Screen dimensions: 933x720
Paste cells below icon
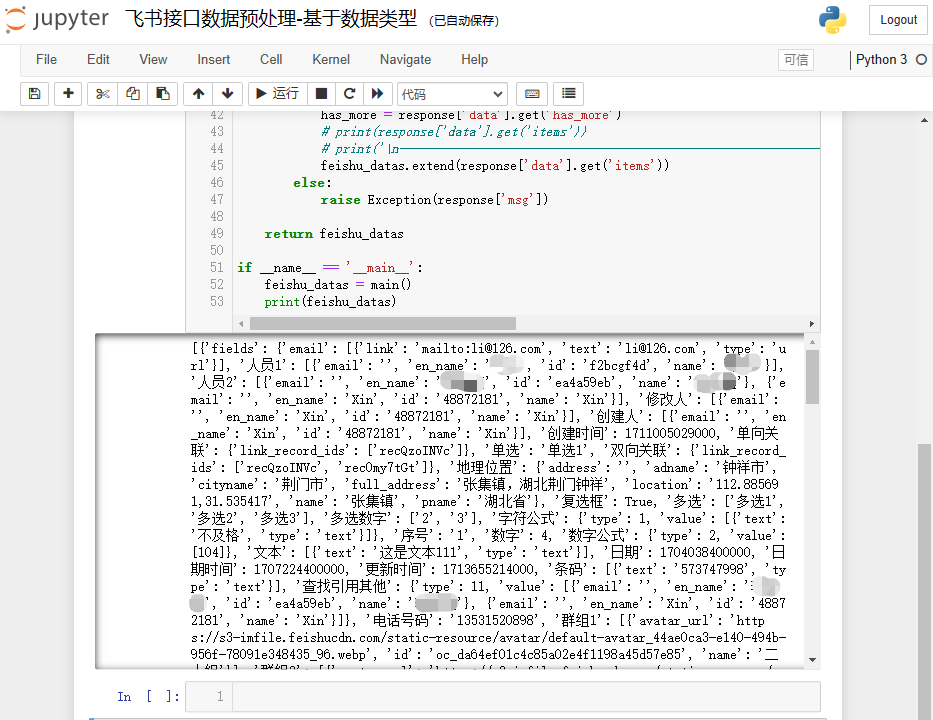(x=162, y=93)
